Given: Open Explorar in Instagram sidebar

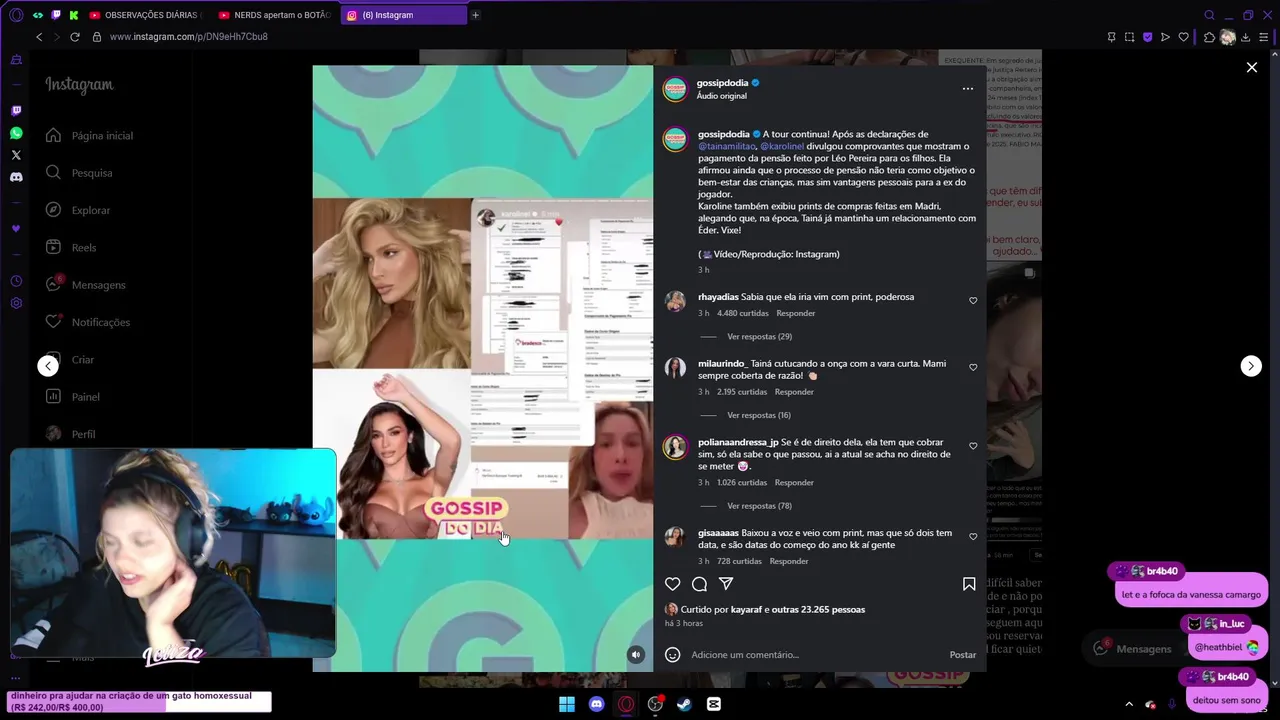Looking at the screenshot, I should 78,210.
